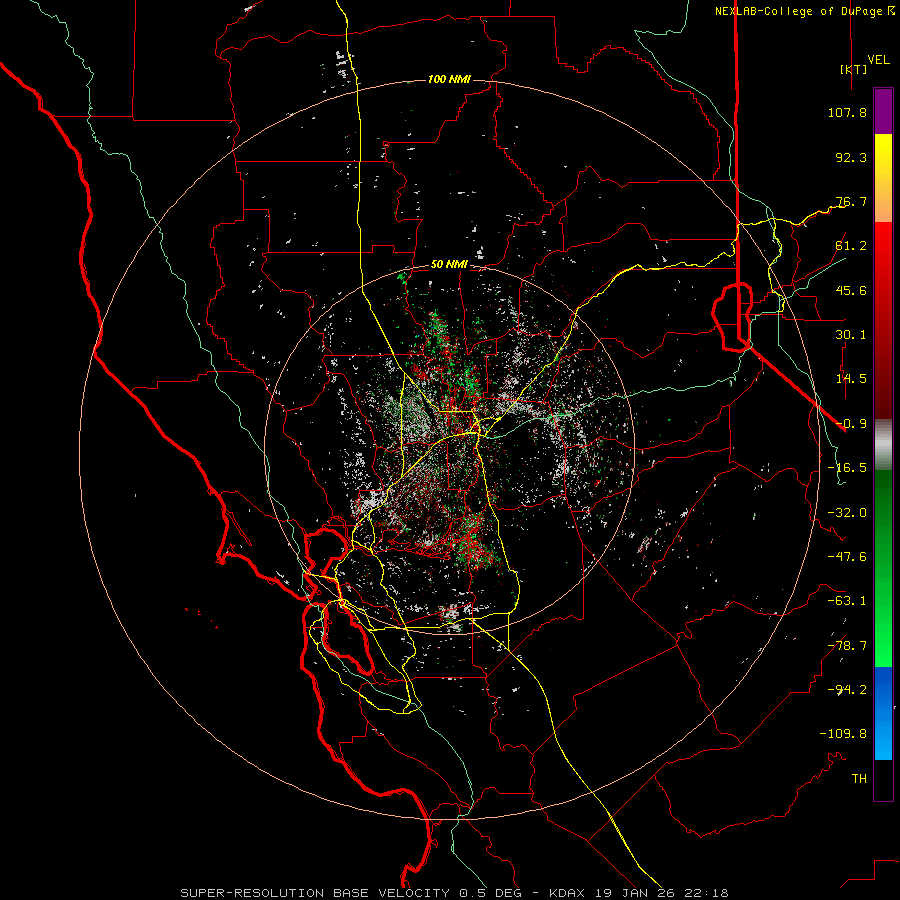Image resolution: width=900 pixels, height=900 pixels.
Task: Click the -63.1 velocity value
Action: click(847, 601)
